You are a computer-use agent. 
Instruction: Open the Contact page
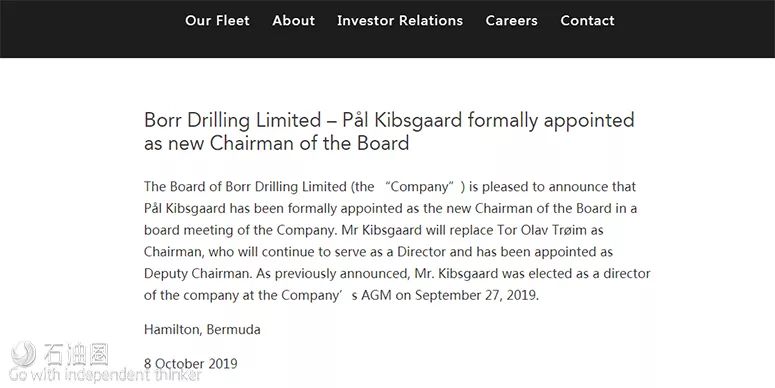pos(587,21)
